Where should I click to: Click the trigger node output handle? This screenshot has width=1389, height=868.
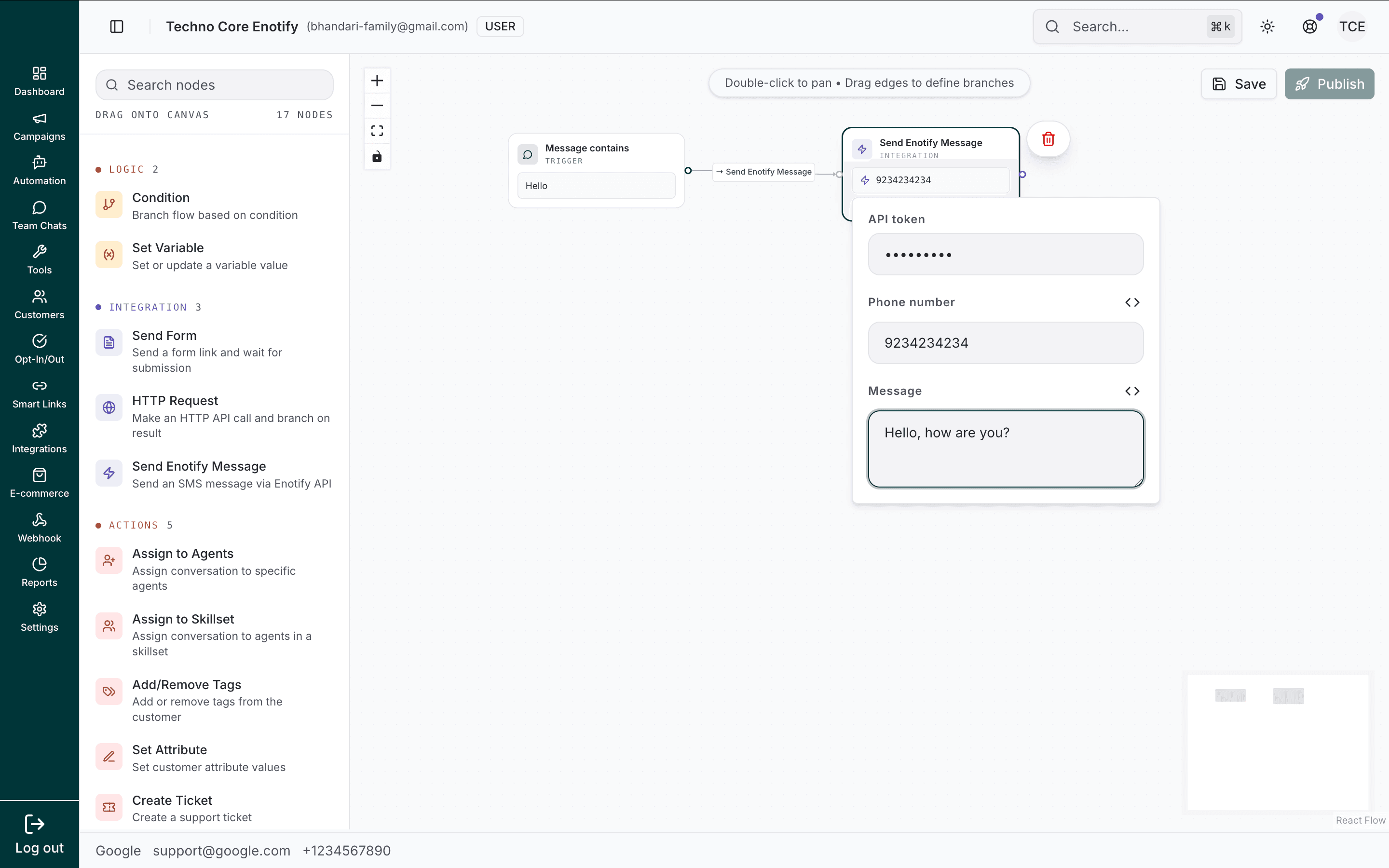[x=688, y=171]
